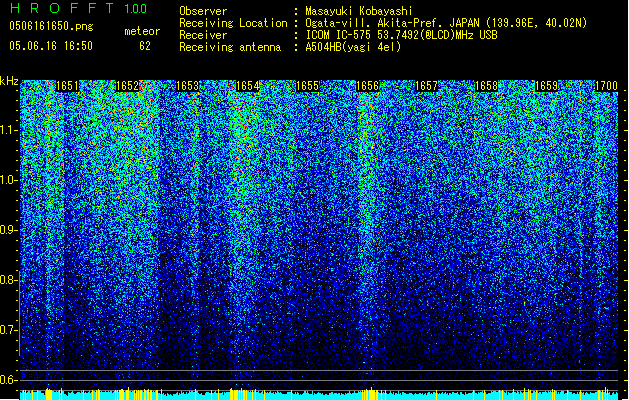This screenshot has width=629, height=400.
Task: Click the Ogata-vill. Akita-Pref. JAPAN location text
Action: pos(446,23)
